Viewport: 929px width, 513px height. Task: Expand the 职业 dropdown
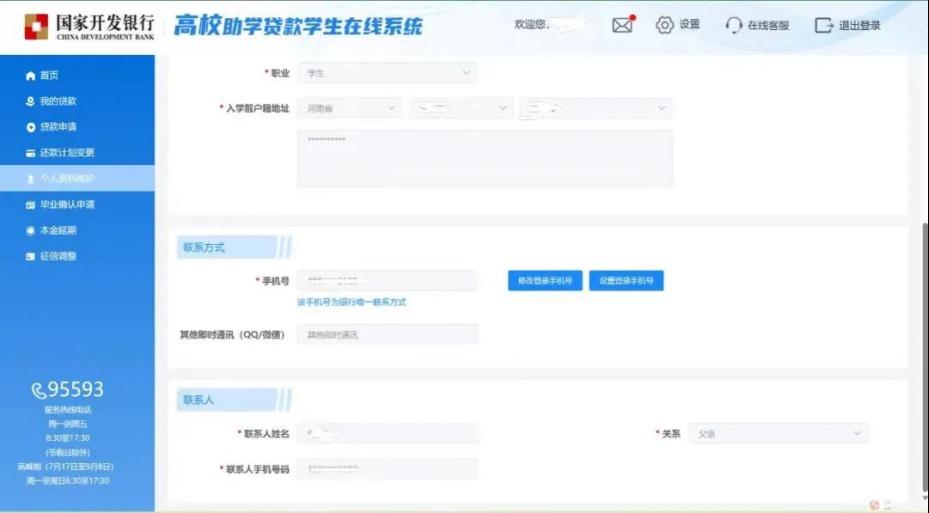pos(387,73)
